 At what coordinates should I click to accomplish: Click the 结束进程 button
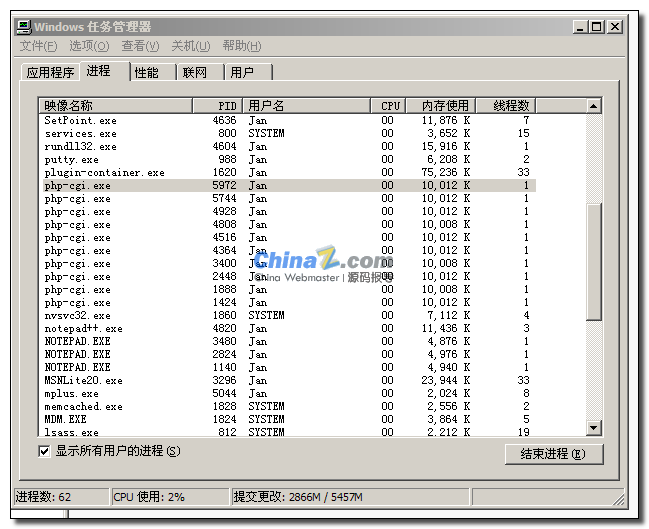point(554,454)
